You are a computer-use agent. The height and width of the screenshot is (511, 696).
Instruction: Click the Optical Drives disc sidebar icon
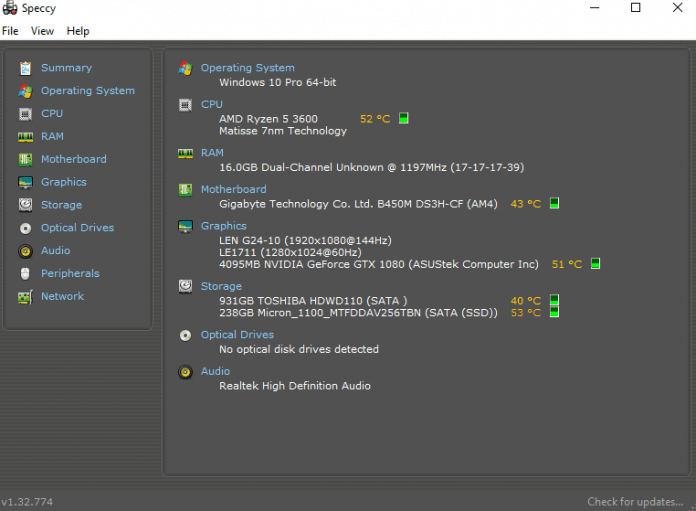point(25,228)
